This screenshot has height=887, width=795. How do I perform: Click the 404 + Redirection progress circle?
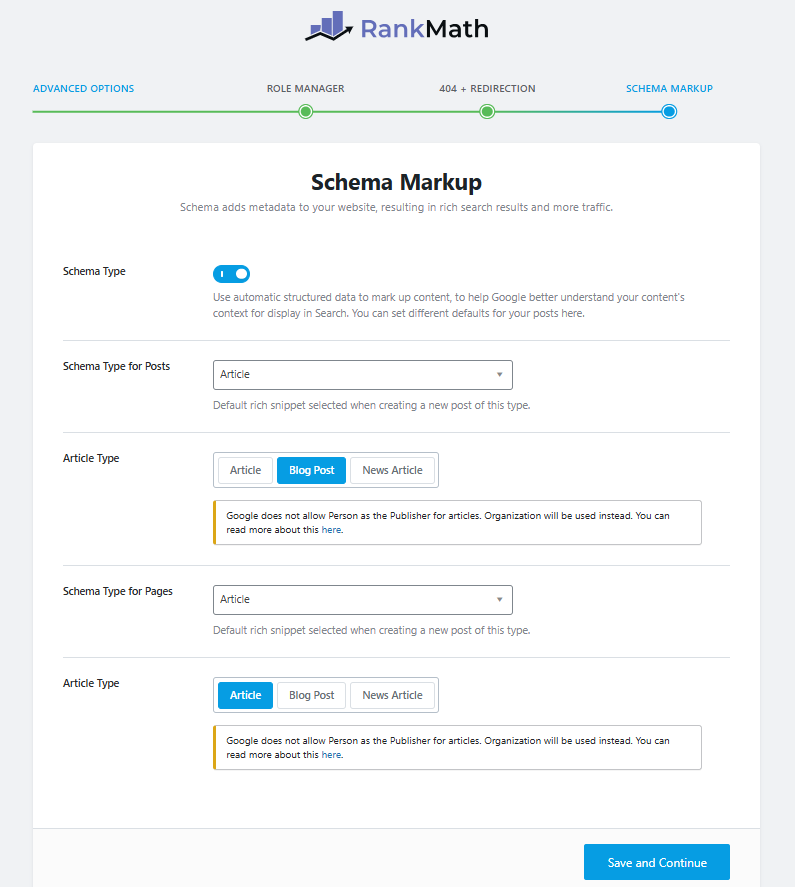click(x=487, y=112)
